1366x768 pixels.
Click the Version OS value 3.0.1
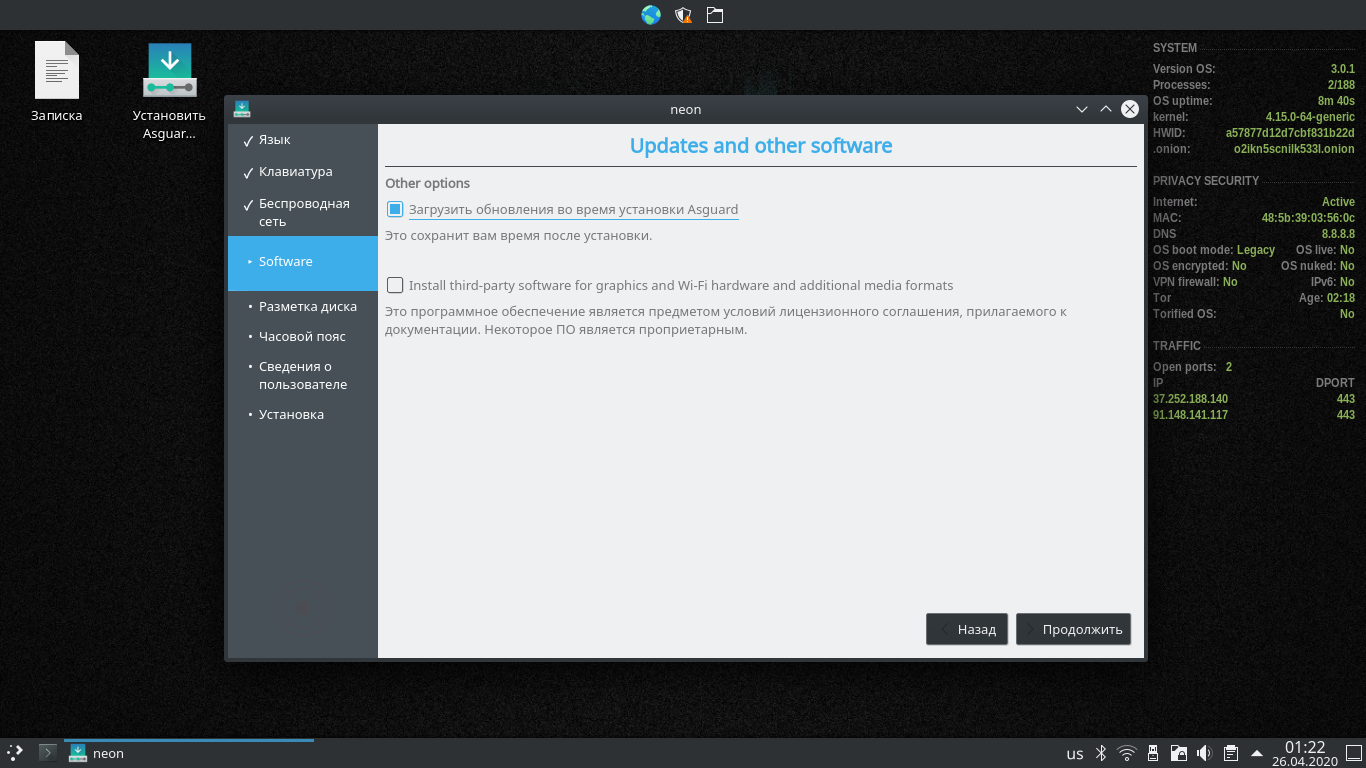(1342, 69)
